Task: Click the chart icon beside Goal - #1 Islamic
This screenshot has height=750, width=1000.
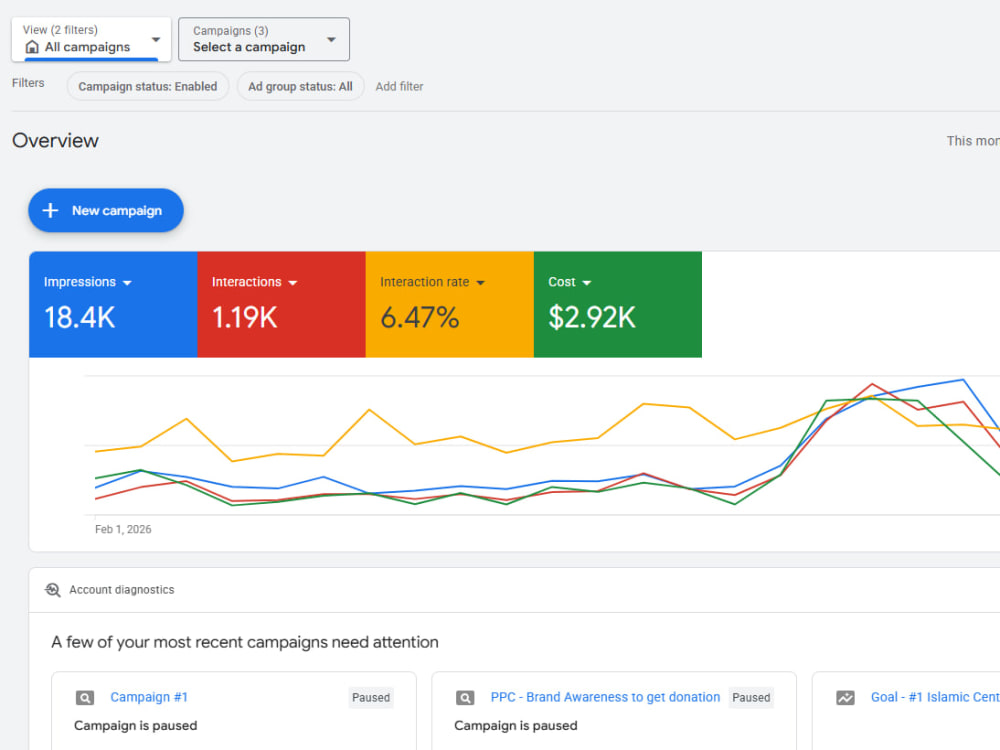Action: 846,698
